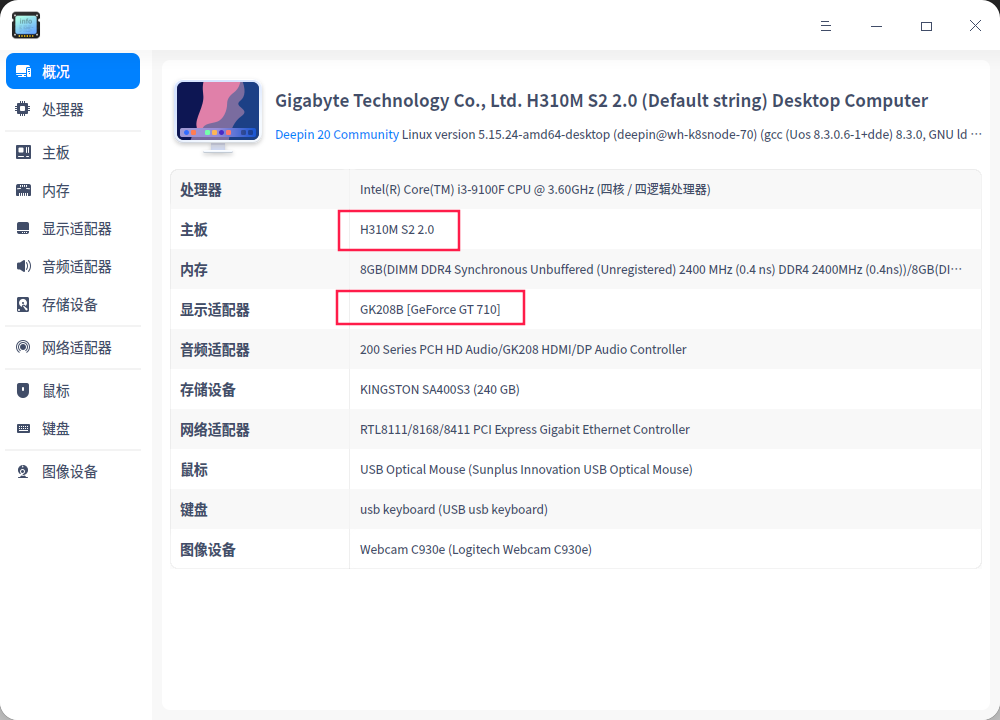
Task: Open 图像设备 sidebar entry
Action: point(73,471)
